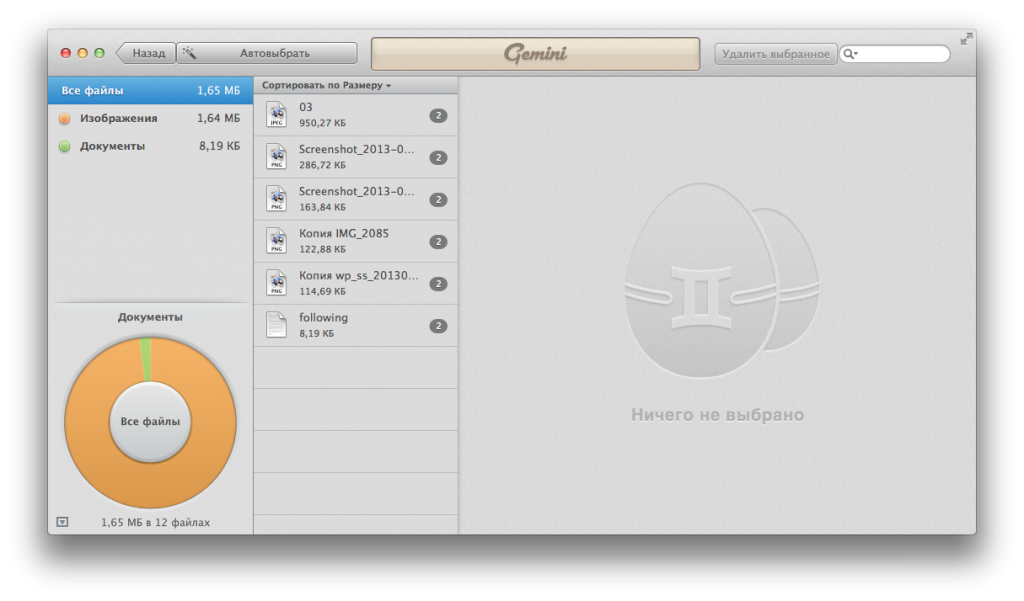Select Screenshot_2013-0… row with 163,84 КБ

click(356, 200)
